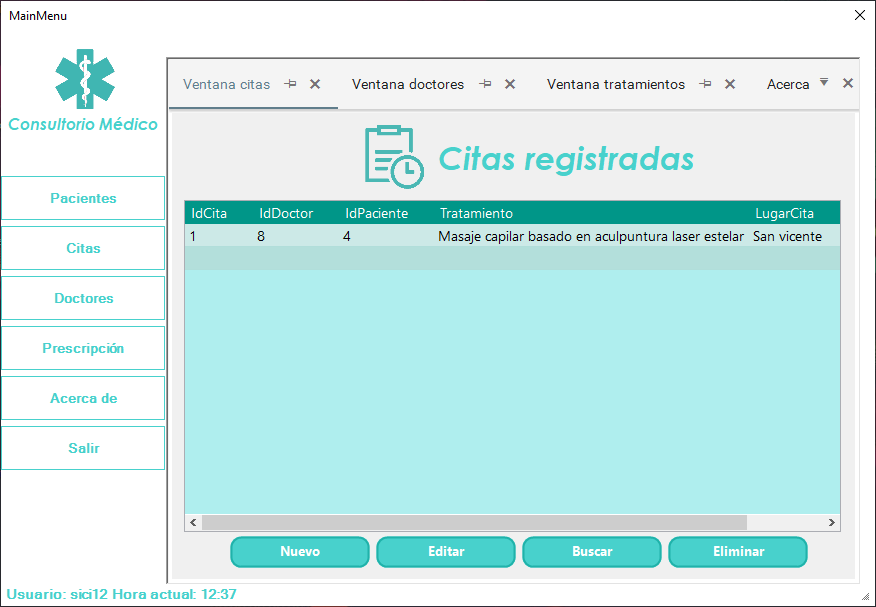Open the Prescripción section
The width and height of the screenshot is (876, 607).
pyautogui.click(x=83, y=348)
